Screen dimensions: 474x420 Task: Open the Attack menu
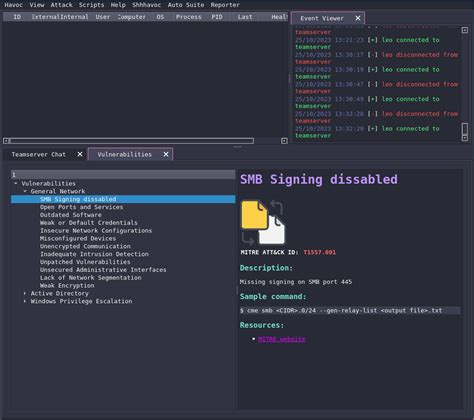coord(61,5)
